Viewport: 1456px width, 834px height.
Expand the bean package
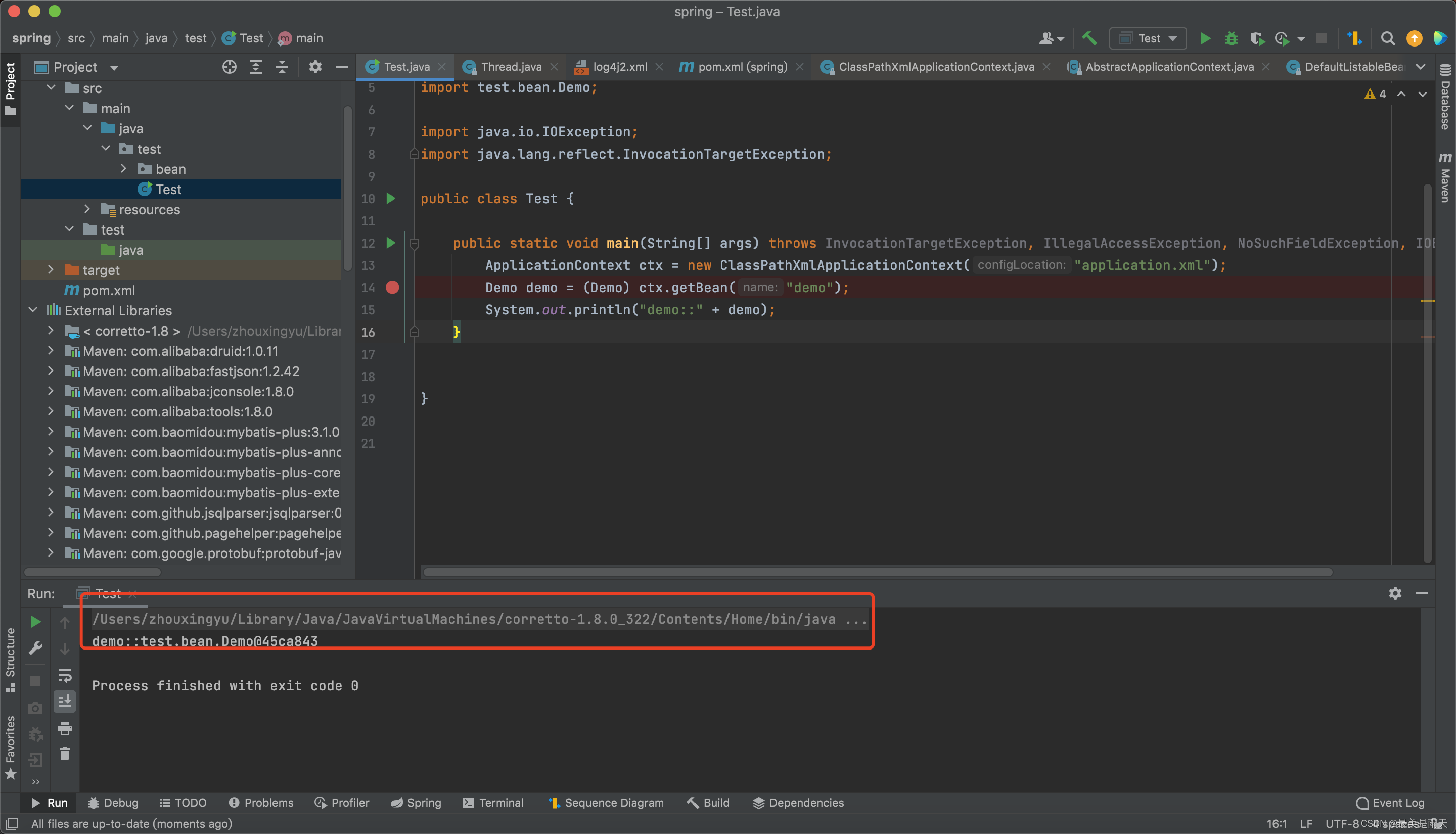[124, 169]
